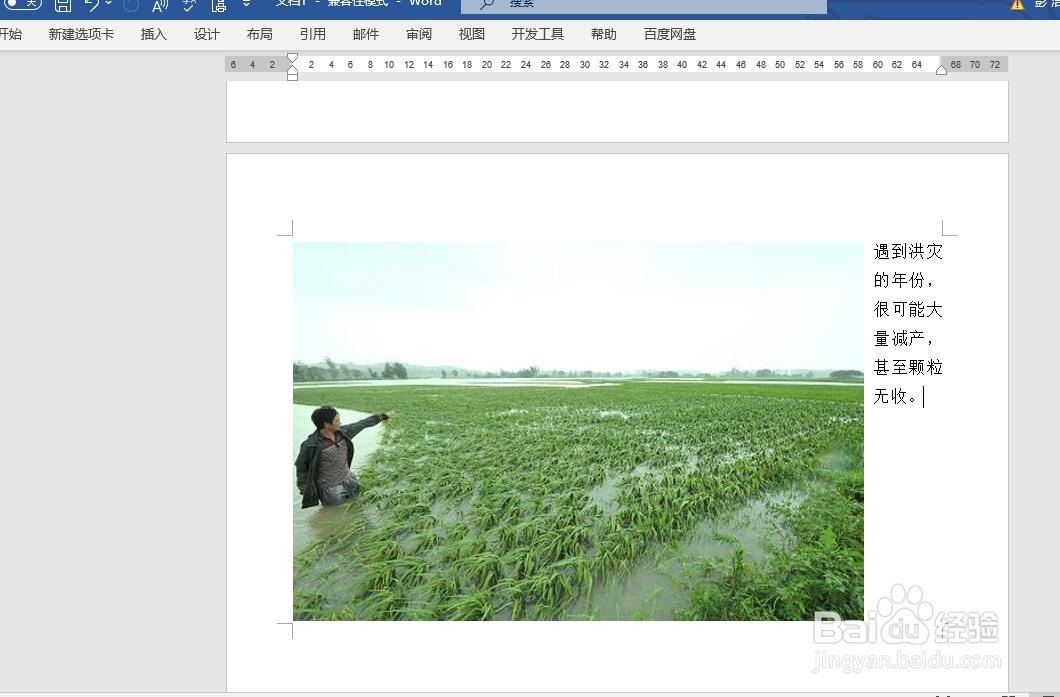The height and width of the screenshot is (697, 1060).
Task: Click the Undo arrow icon
Action: pos(93,5)
